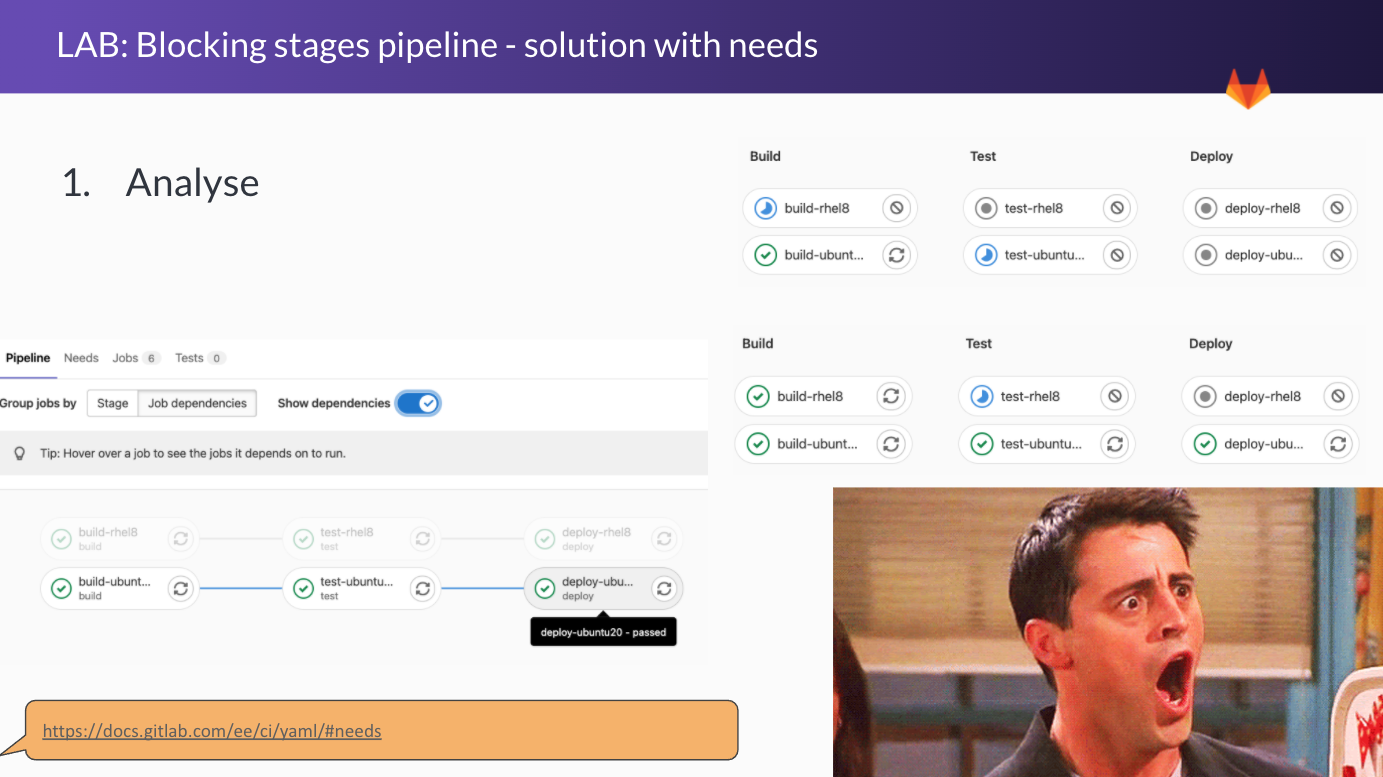The image size is (1383, 777).
Task: Retry the build-rhel8 job in the lower Build group
Action: (x=890, y=396)
